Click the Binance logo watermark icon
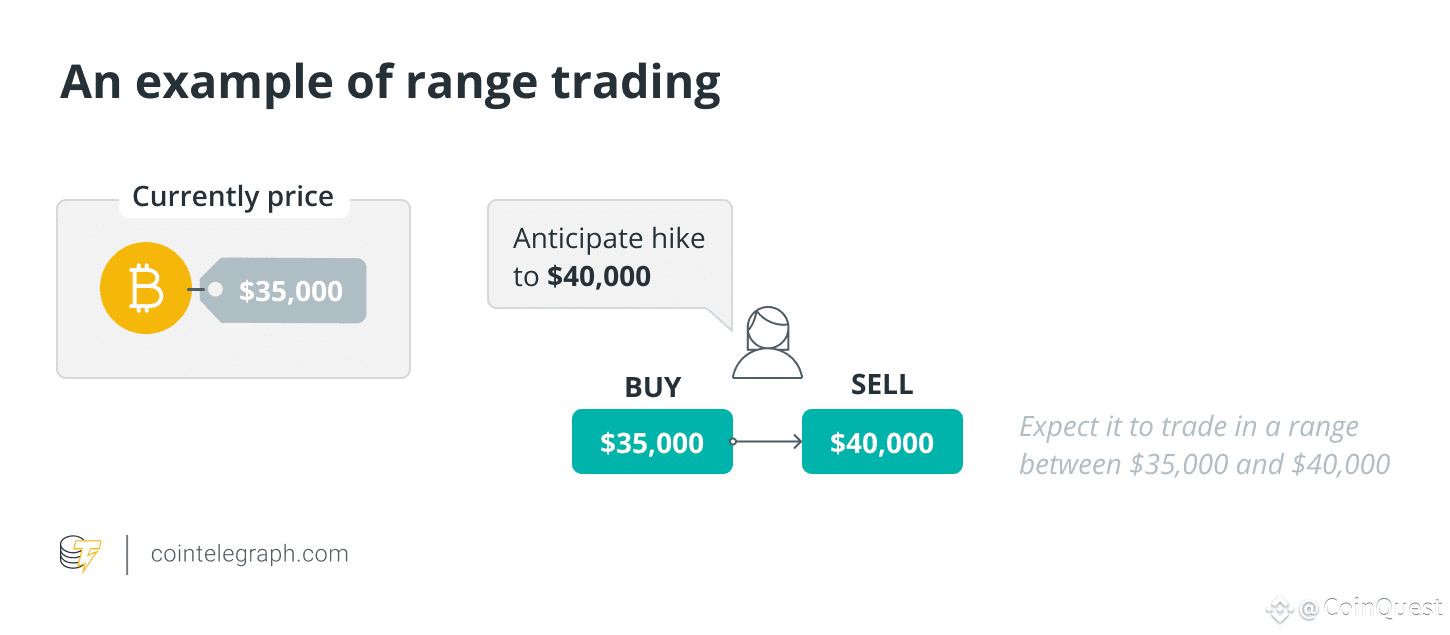Image resolution: width=1450 pixels, height=635 pixels. point(1280,607)
